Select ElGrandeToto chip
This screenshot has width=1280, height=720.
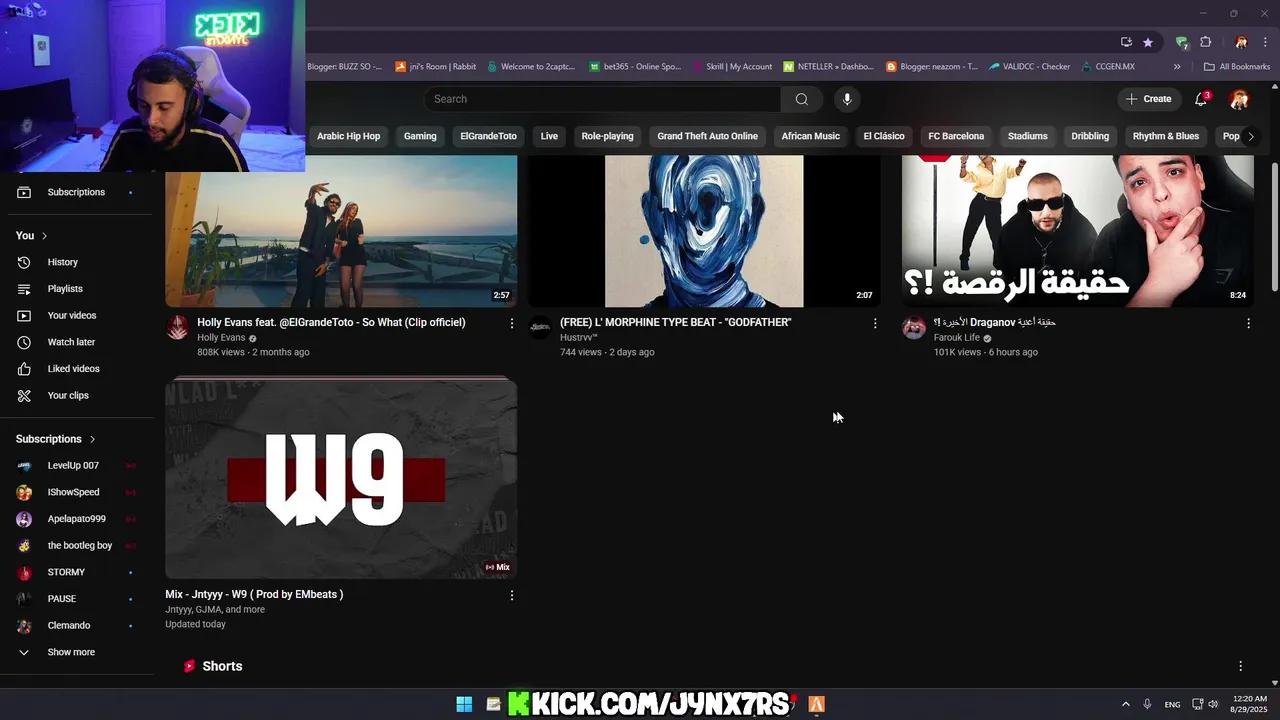(488, 136)
